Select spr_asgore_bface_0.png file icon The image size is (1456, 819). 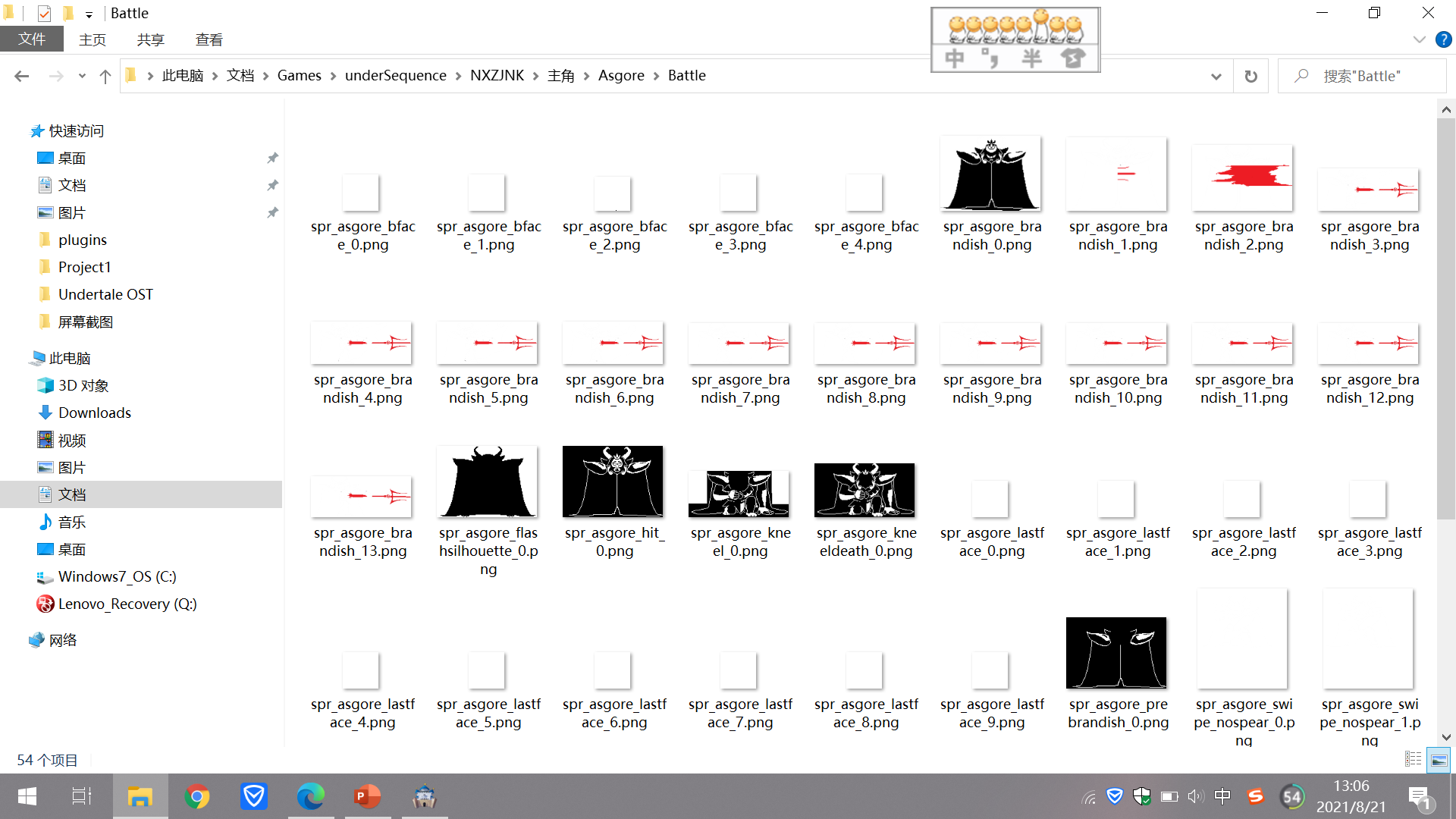[361, 193]
